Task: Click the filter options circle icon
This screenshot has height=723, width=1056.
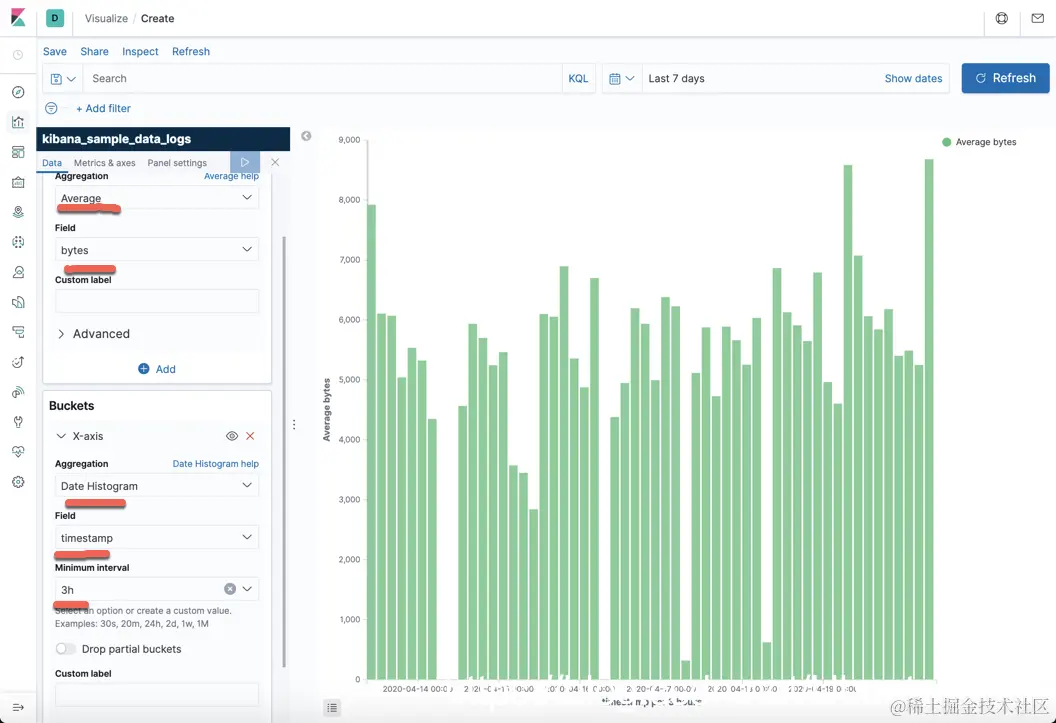Action: (51, 108)
